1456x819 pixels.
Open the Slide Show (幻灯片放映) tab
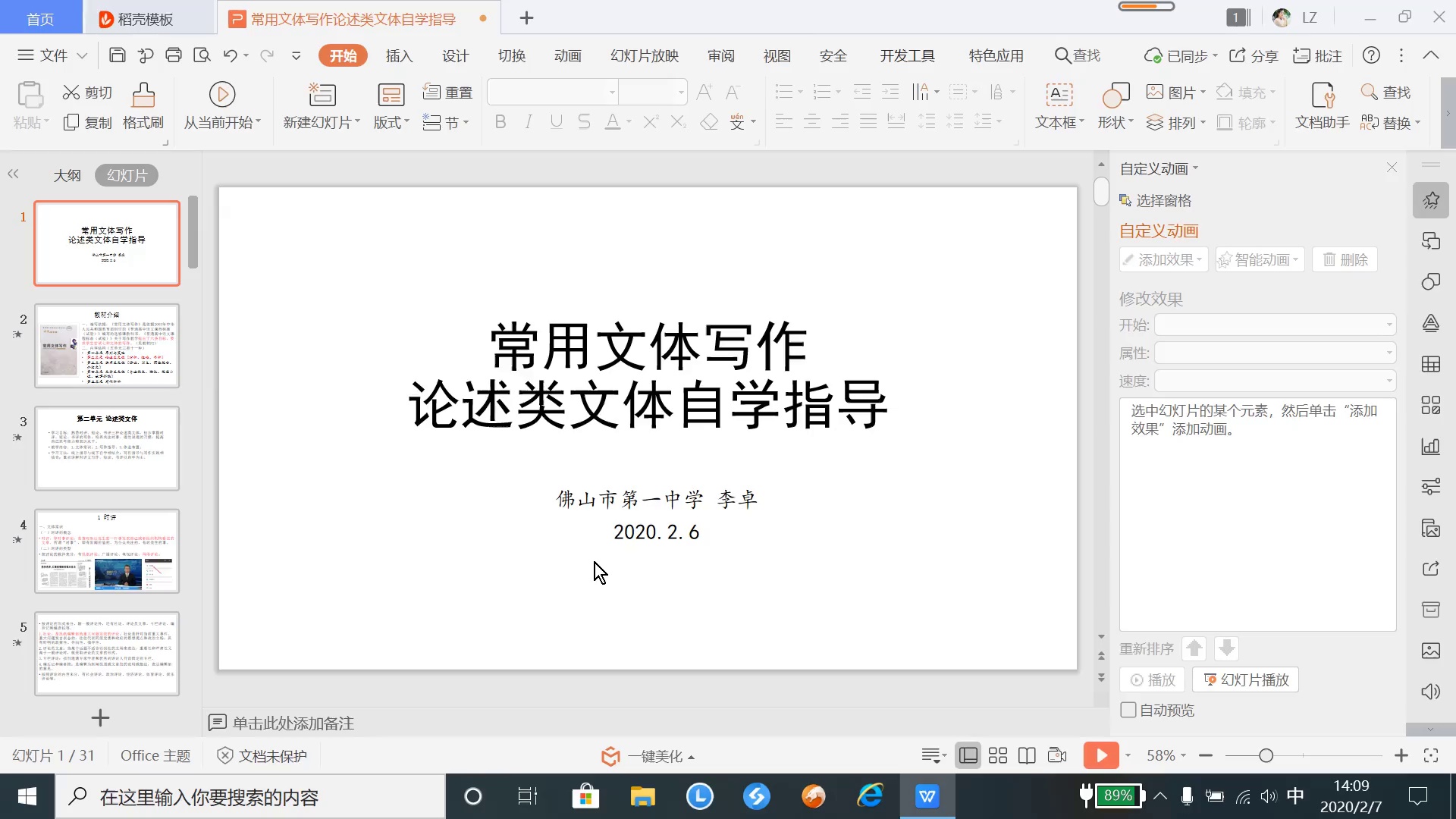point(645,55)
